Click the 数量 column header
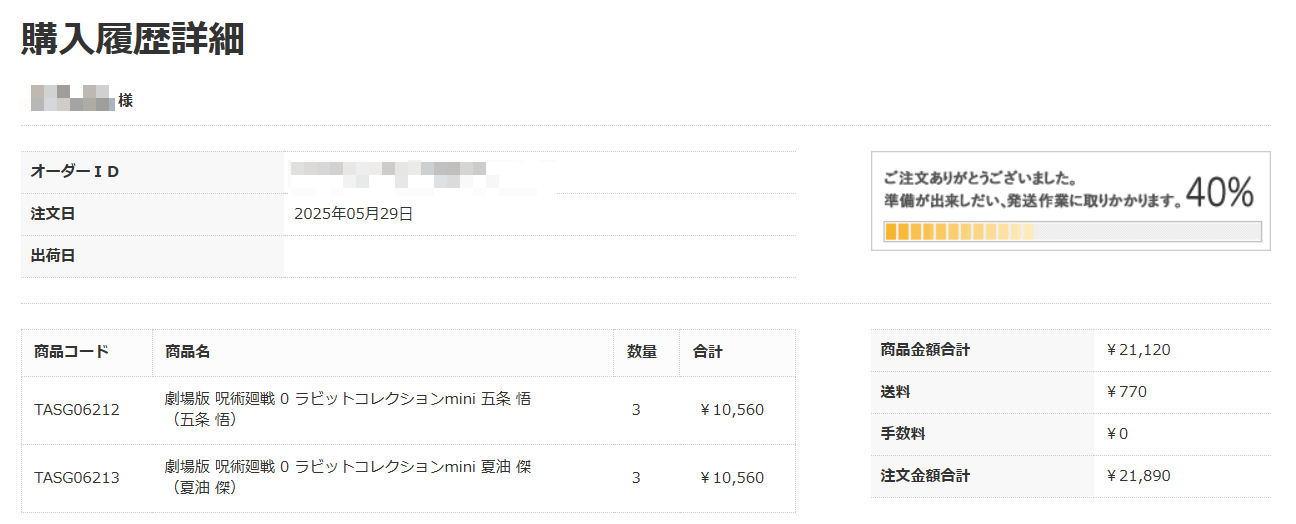 (x=642, y=352)
